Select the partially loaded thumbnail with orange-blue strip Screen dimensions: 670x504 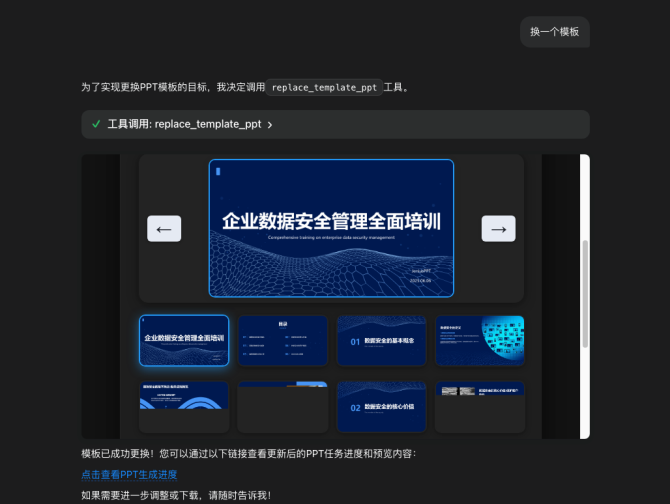[283, 407]
